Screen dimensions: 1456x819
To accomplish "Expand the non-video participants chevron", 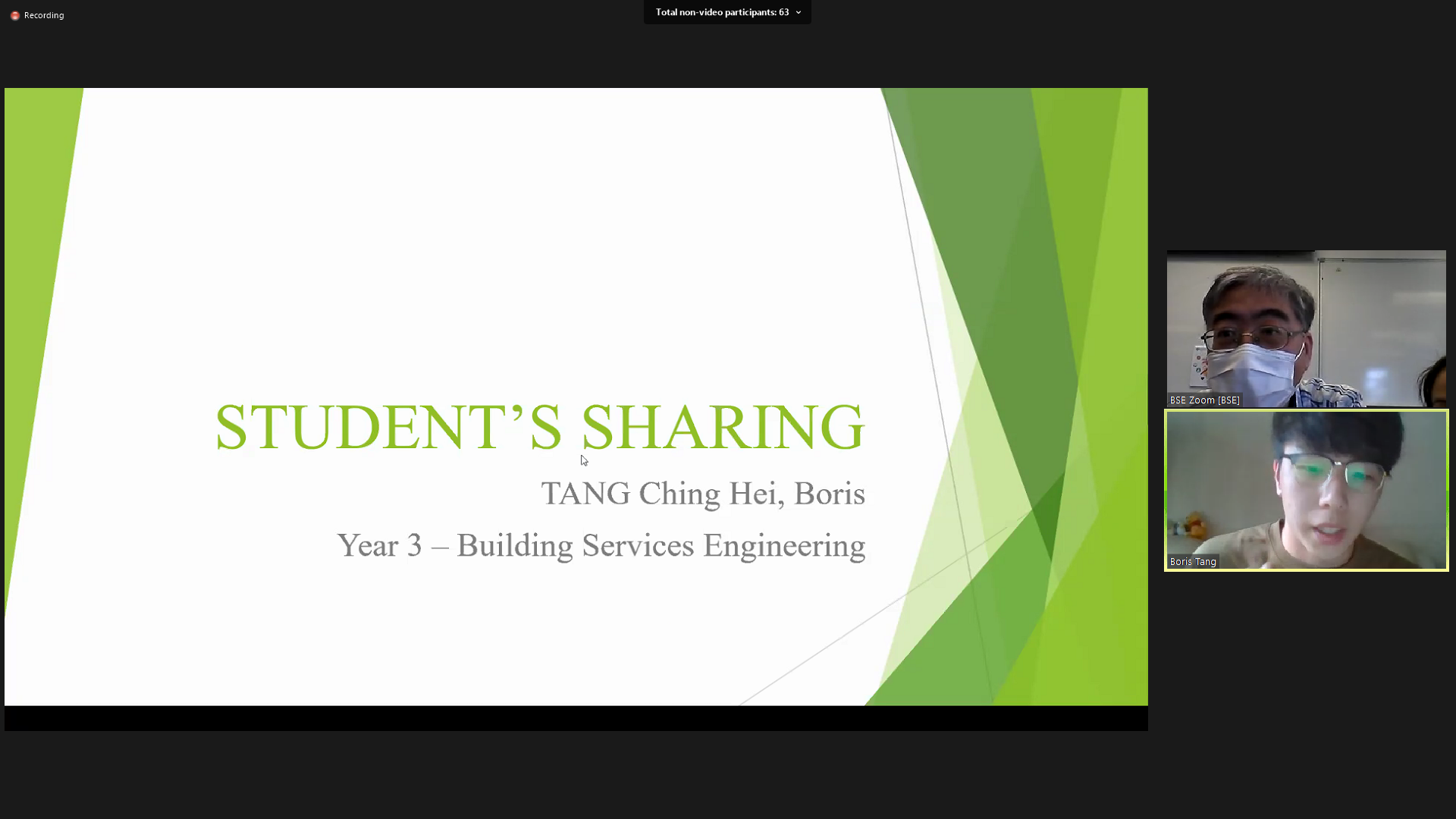I will click(x=799, y=12).
